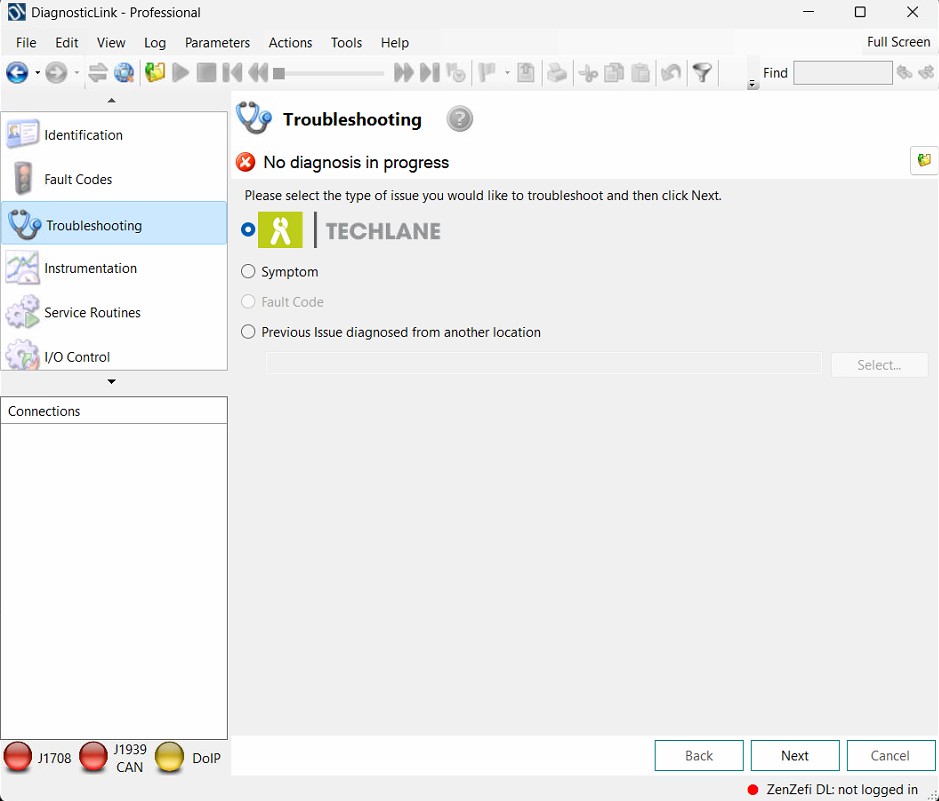939x801 pixels.
Task: Click the log playback position slider
Action: [x=328, y=73]
